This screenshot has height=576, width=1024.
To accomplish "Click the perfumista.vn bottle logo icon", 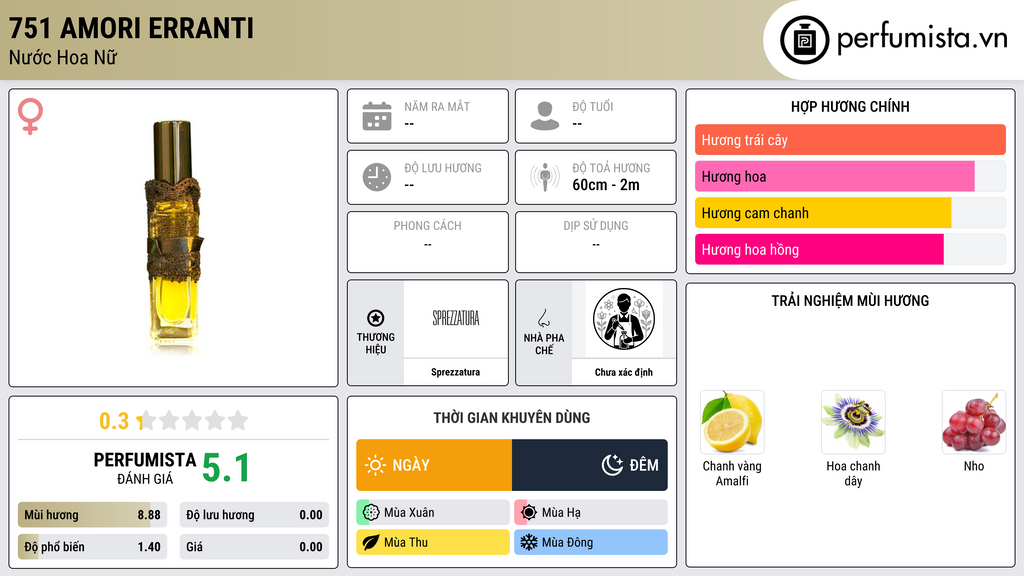I will coord(804,40).
